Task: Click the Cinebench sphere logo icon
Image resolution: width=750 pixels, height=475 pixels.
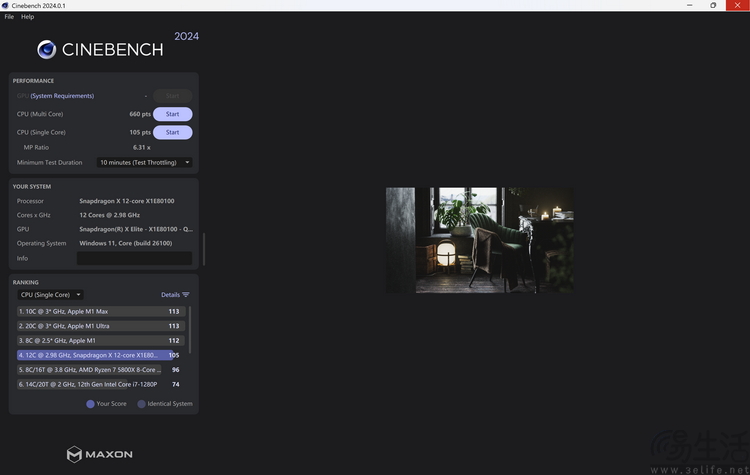Action: [46, 49]
